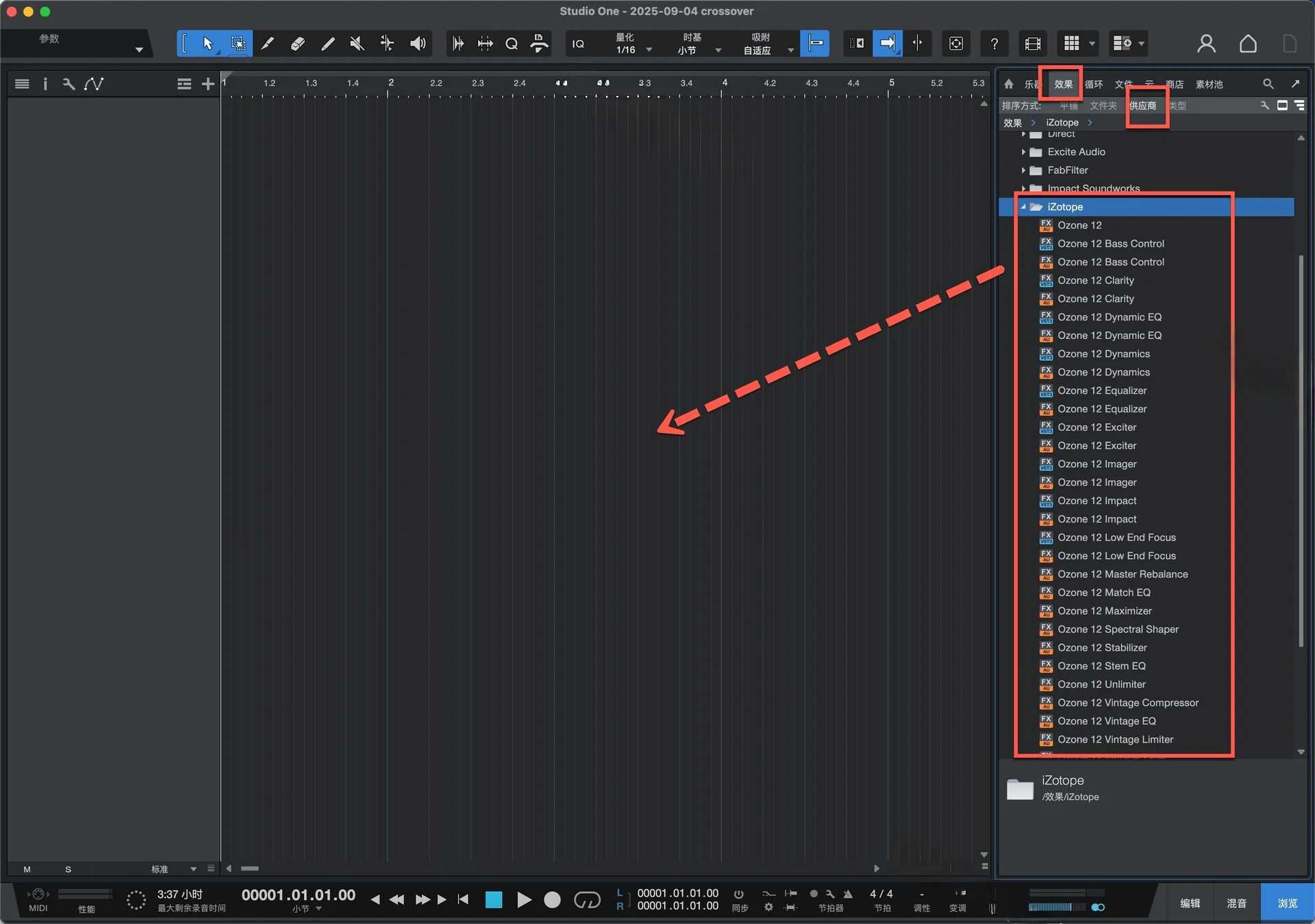Image resolution: width=1315 pixels, height=924 pixels.
Task: Switch to the 循环 loops tab
Action: click(1094, 84)
